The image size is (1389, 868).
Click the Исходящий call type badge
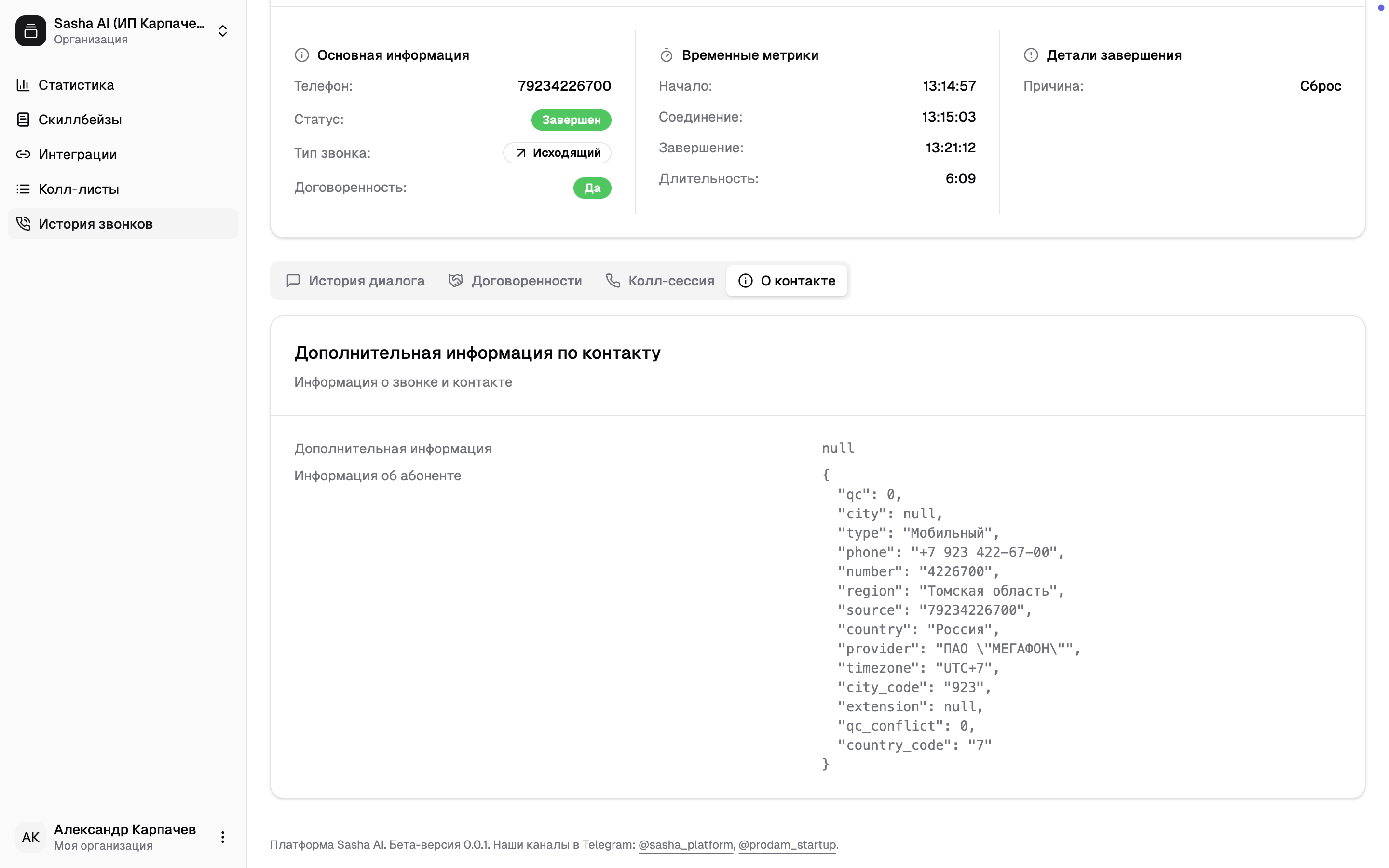[x=557, y=153]
